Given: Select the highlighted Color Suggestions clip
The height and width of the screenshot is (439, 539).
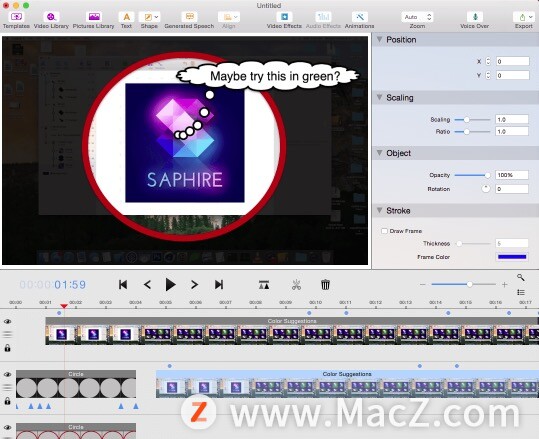Looking at the screenshot, I should [347, 384].
